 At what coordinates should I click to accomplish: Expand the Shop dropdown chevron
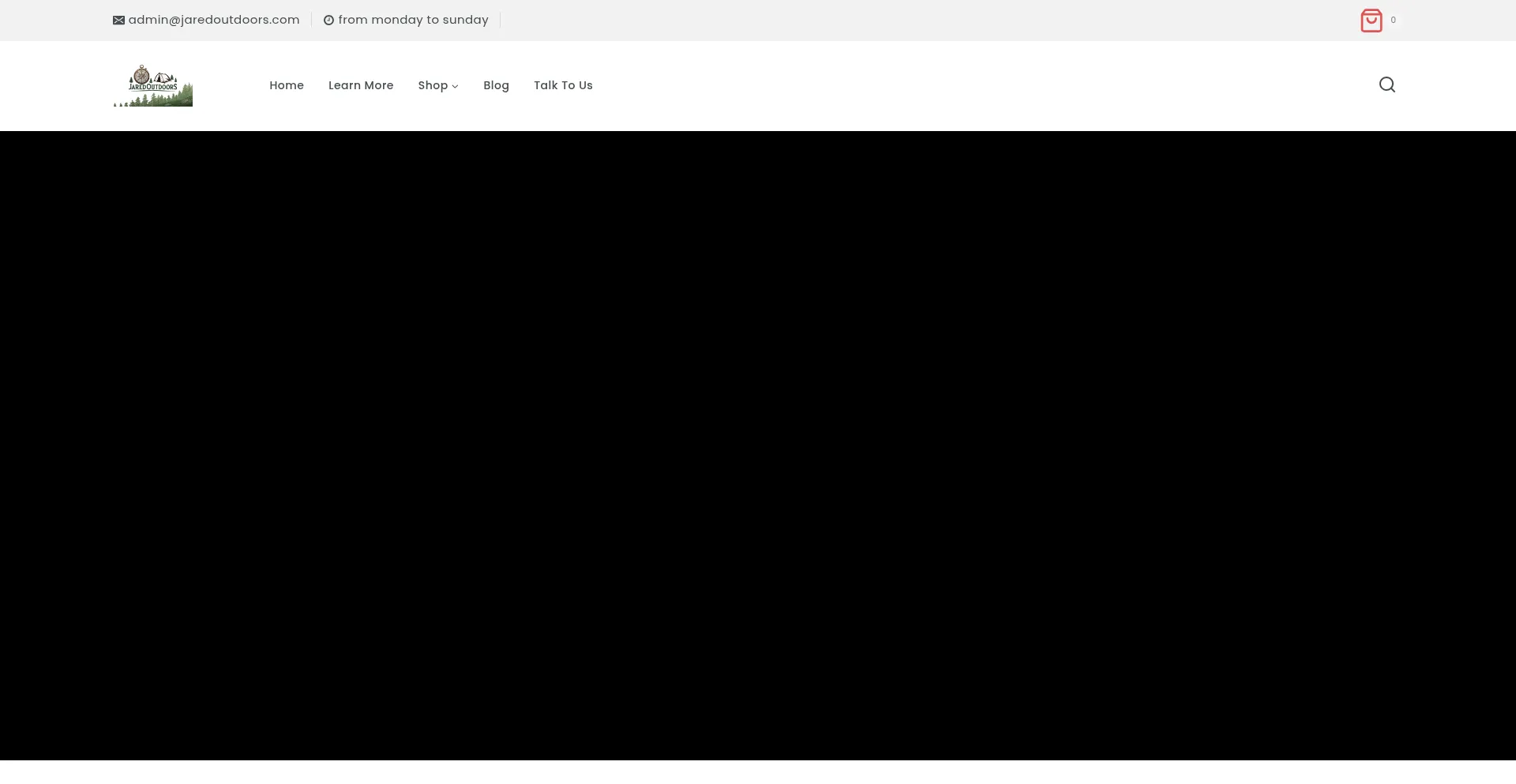(455, 86)
